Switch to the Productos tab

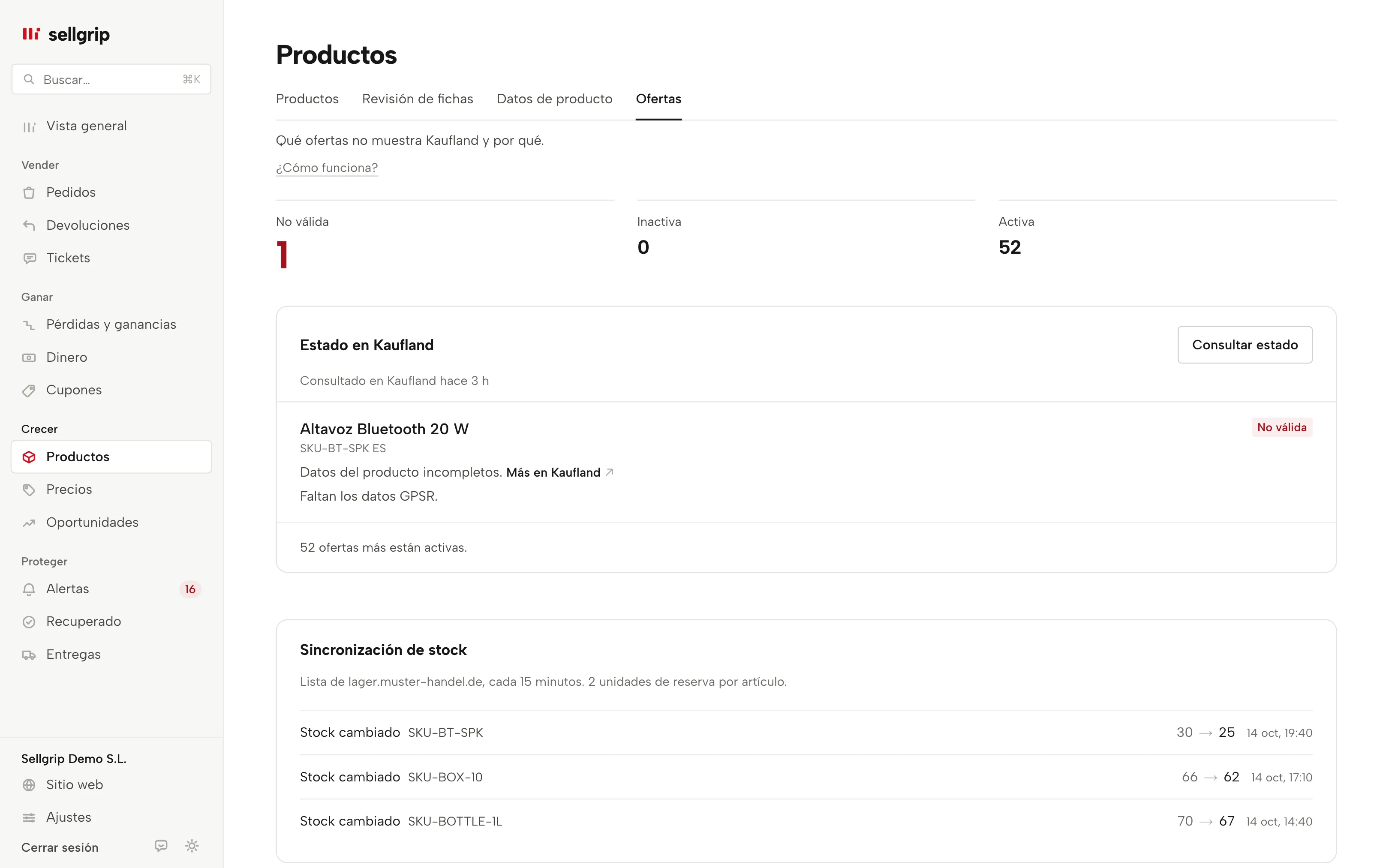pos(307,99)
